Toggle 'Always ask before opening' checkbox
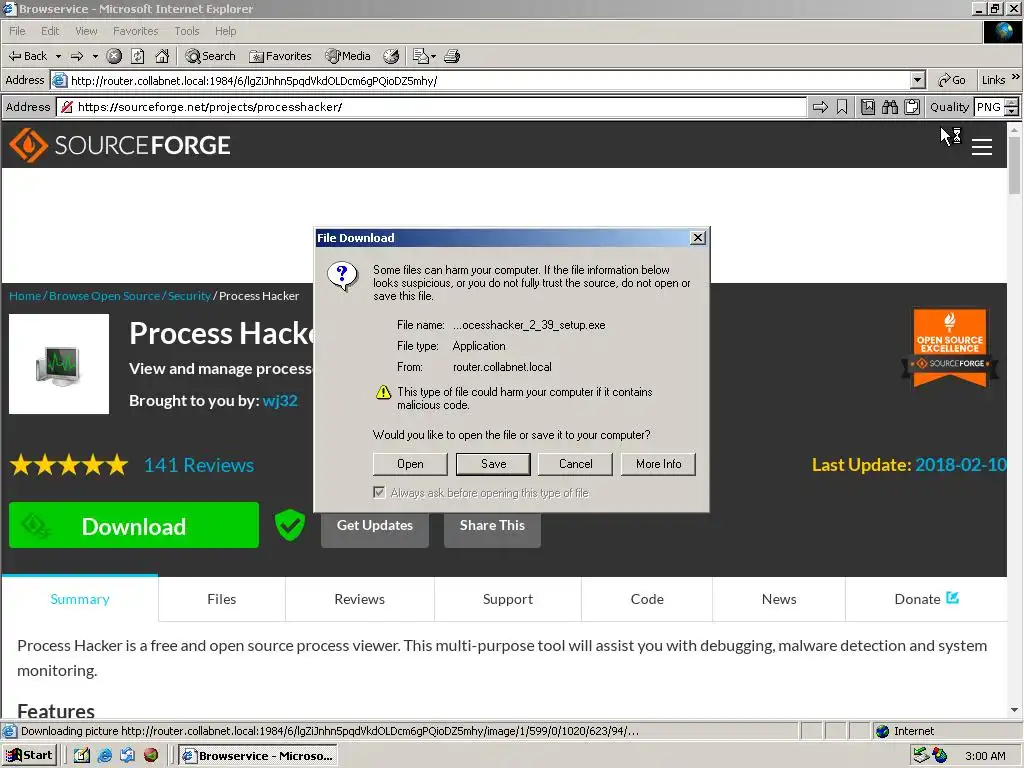The height and width of the screenshot is (768, 1024). click(379, 492)
